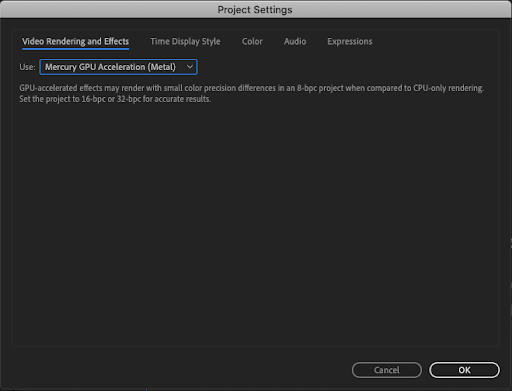Click the GPU-accelerated effects warning text
512x391 pixels.
pos(251,93)
